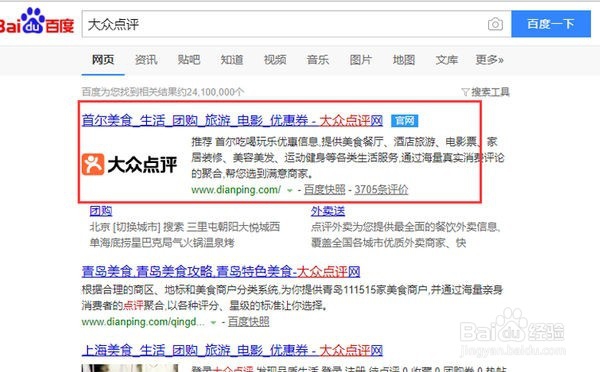Open 百度快照 link of first result
The width and height of the screenshot is (600, 372).
pos(324,189)
